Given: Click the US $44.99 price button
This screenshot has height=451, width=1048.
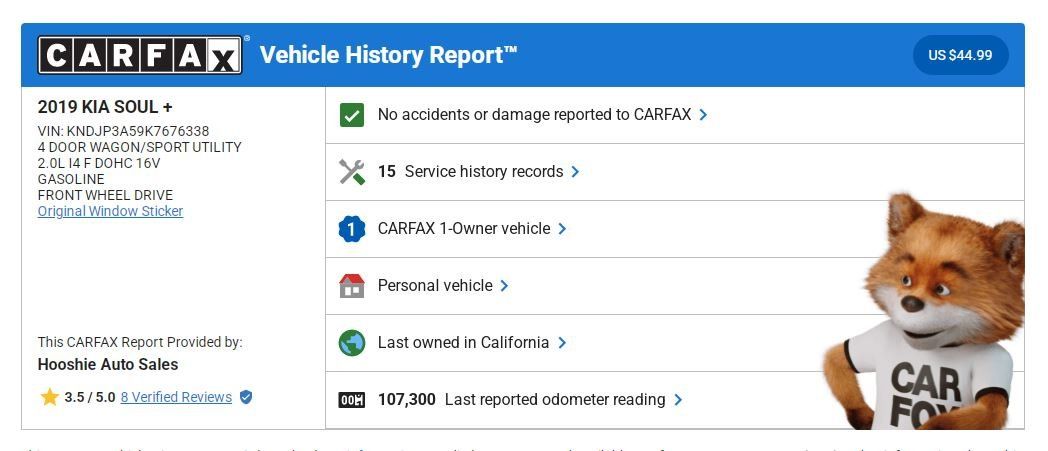Looking at the screenshot, I should pyautogui.click(x=960, y=55).
